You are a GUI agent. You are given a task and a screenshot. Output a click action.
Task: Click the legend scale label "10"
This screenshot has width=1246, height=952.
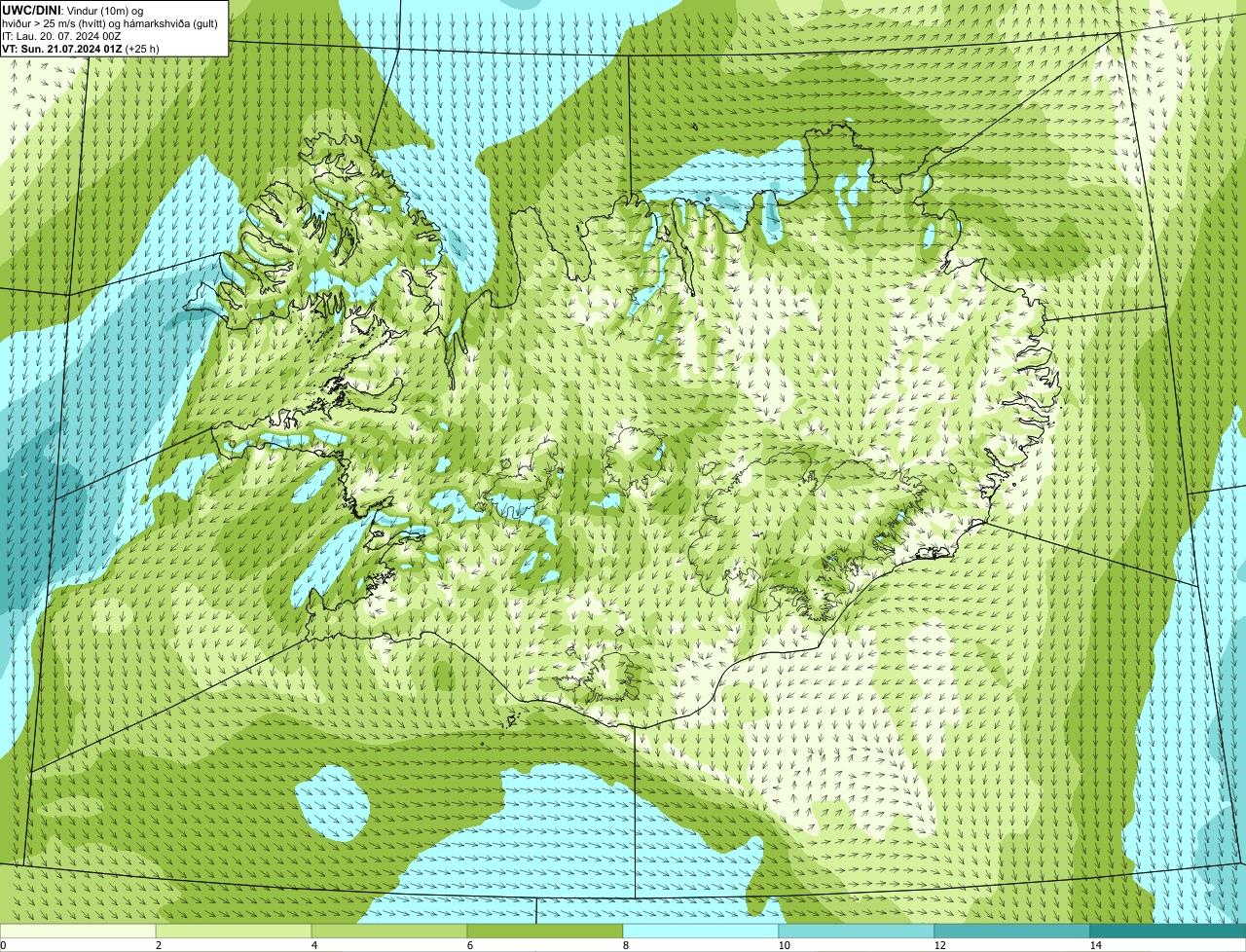coord(784,945)
